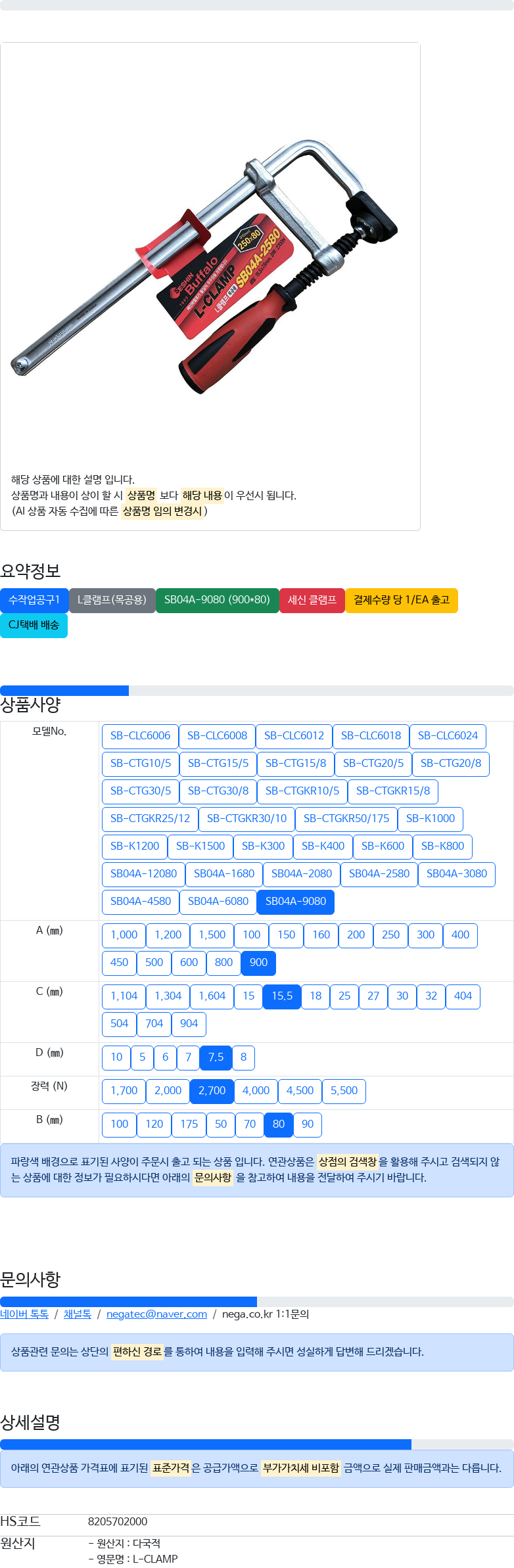Click the selected C value 15.5
The image size is (514, 1568).
[282, 996]
